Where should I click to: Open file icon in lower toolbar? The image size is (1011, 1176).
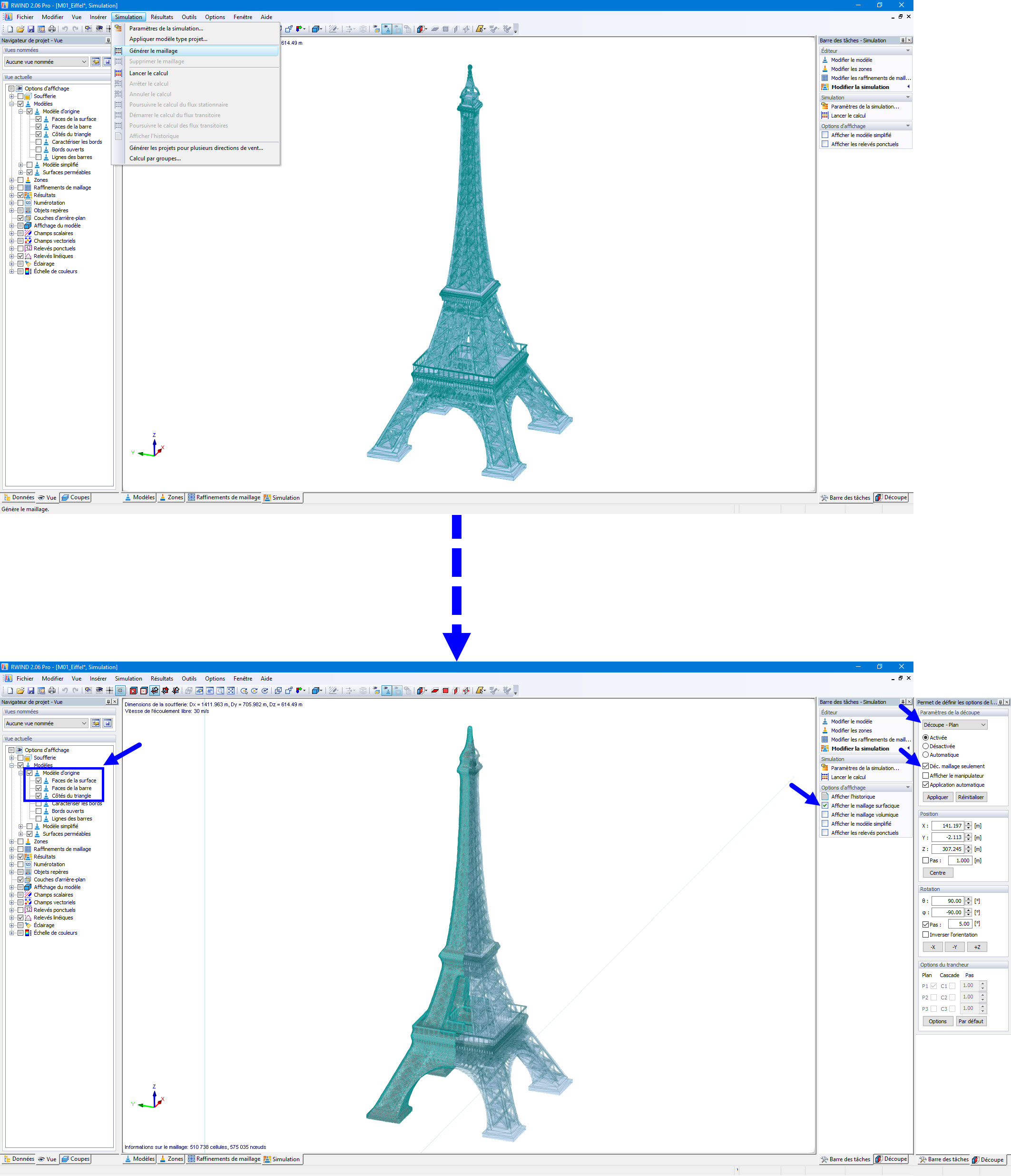(x=20, y=691)
